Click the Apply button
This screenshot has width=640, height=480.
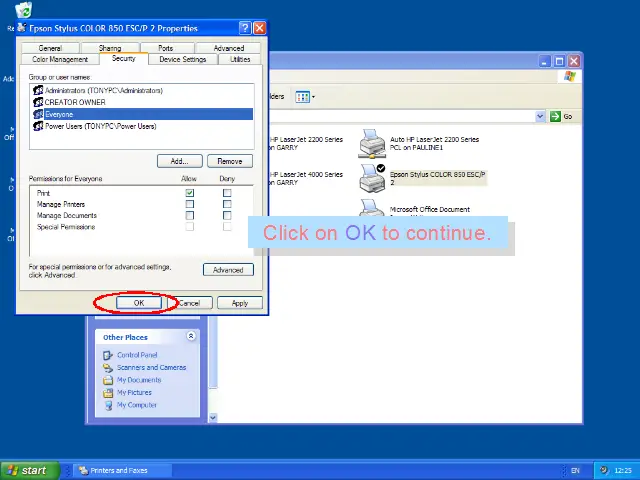point(240,303)
